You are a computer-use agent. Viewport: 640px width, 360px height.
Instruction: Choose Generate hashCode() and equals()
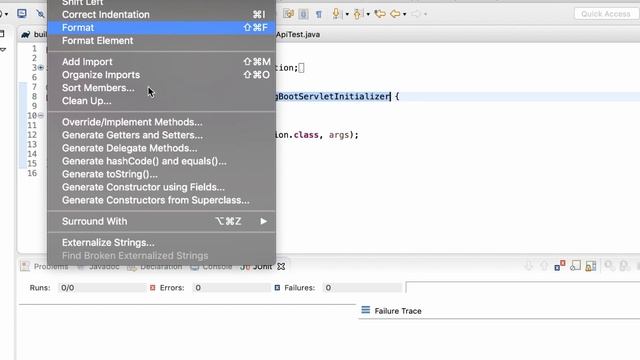pyautogui.click(x=161, y=161)
